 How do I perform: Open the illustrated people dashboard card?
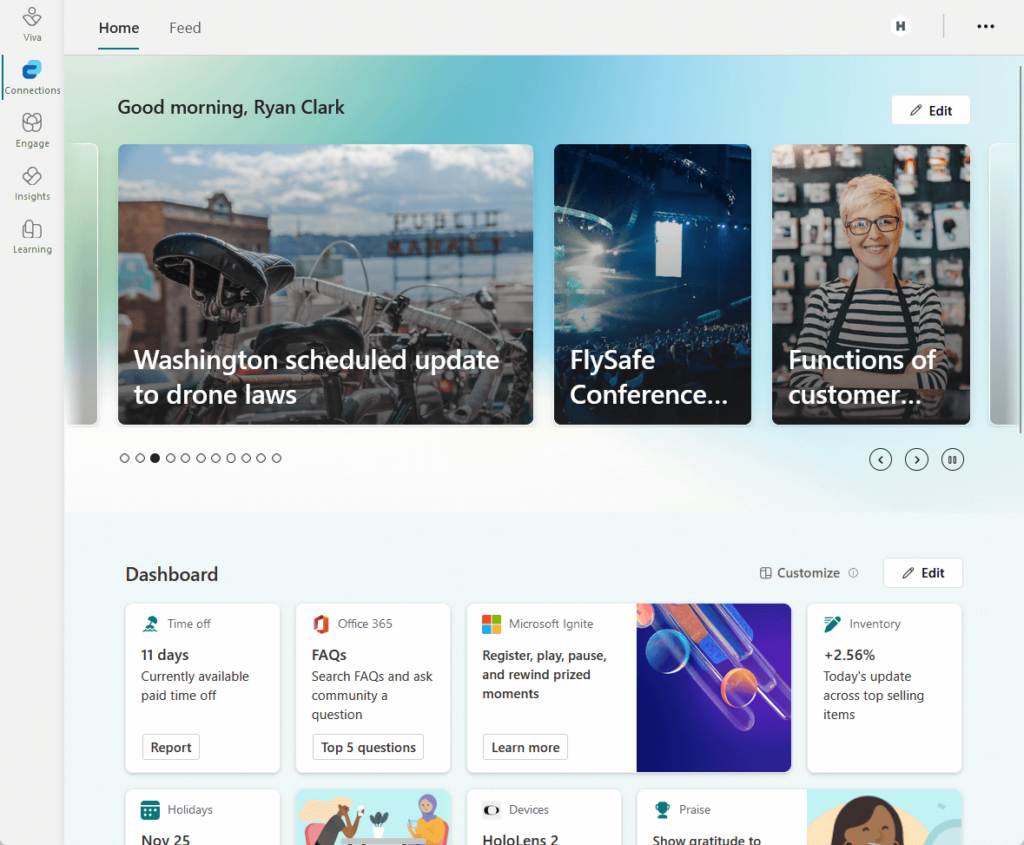click(373, 817)
